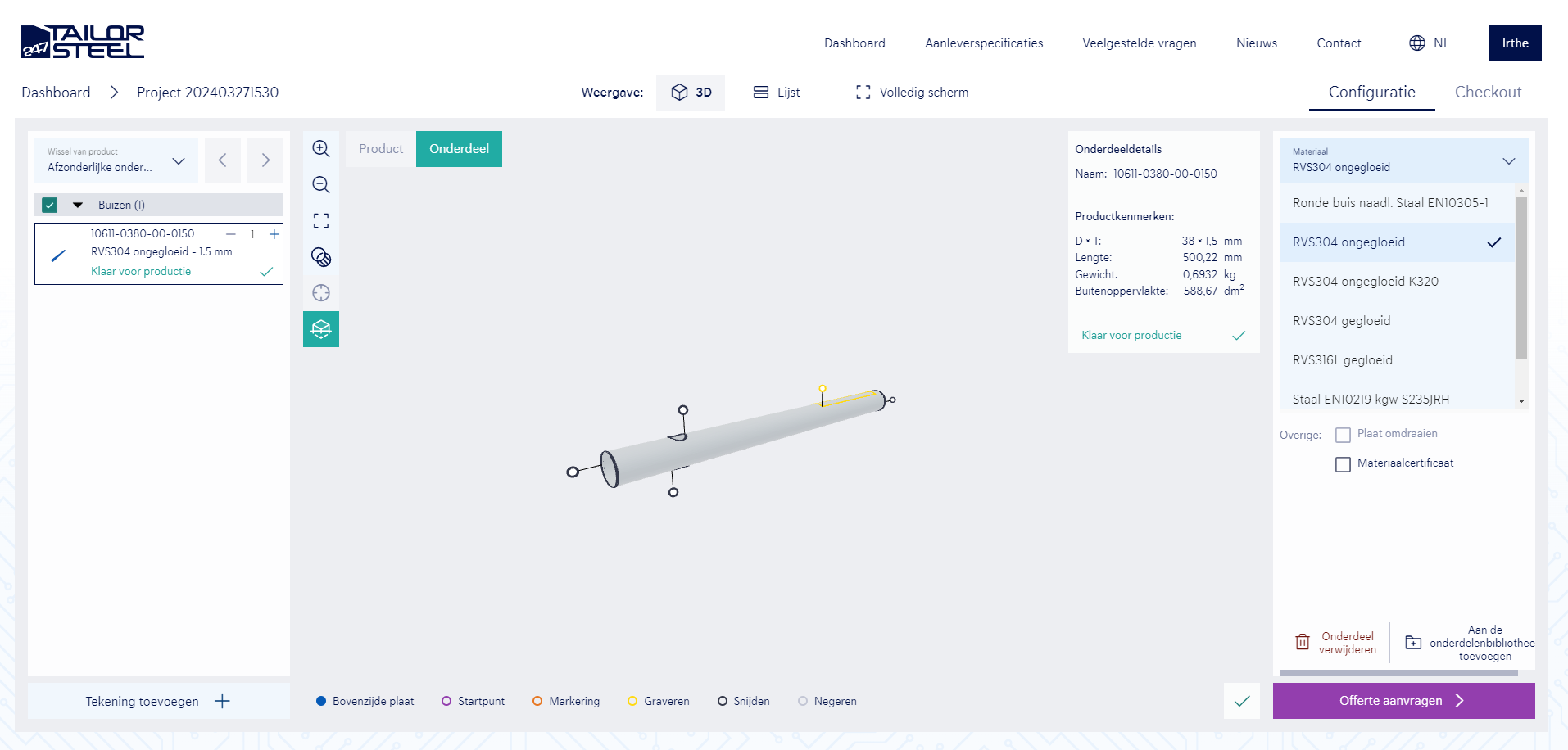Viewport: 1568px width, 750px height.
Task: Uncheck the Buizen group checkbox
Action: click(50, 205)
